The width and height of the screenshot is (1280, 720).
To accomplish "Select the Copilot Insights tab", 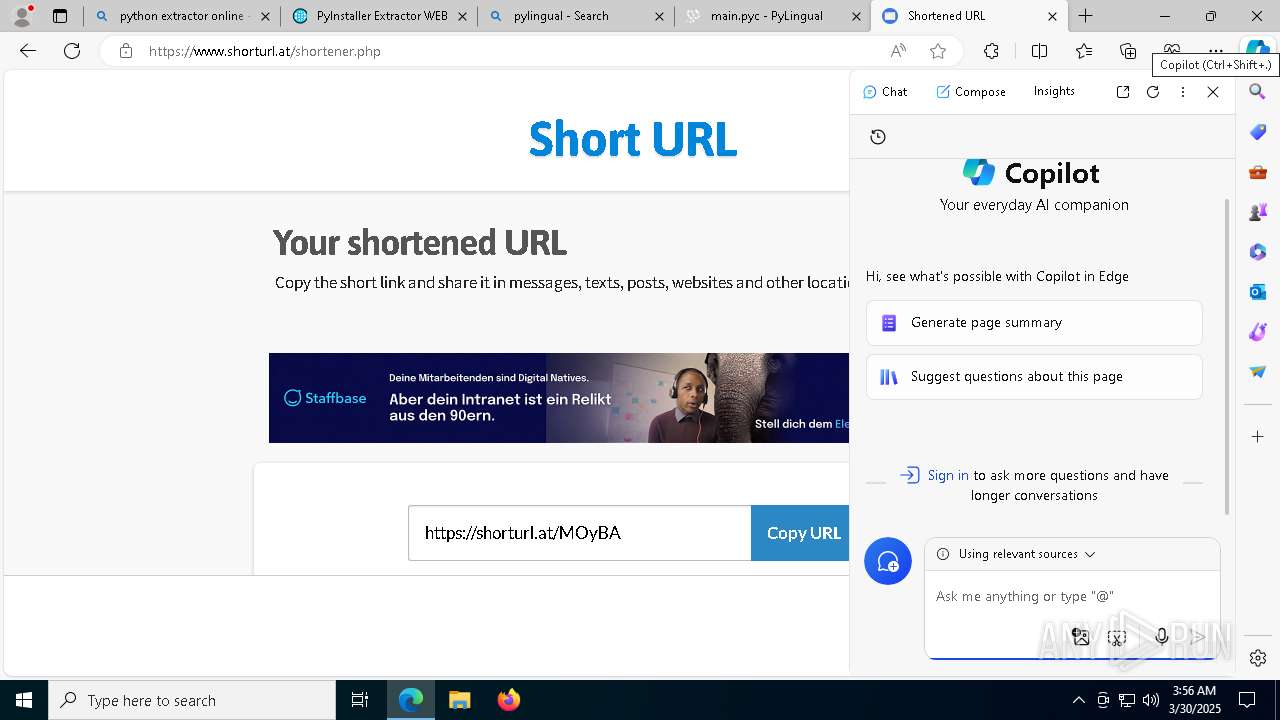I will tap(1054, 92).
